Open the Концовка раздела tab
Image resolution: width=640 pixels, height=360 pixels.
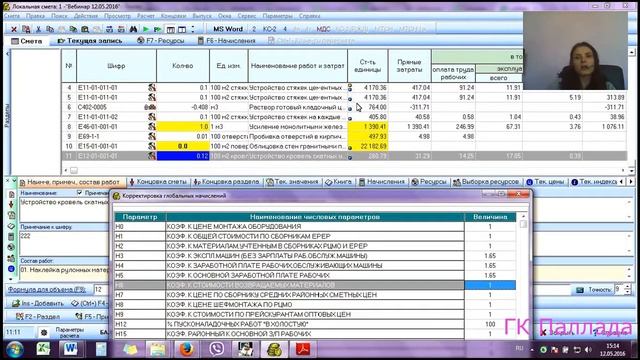point(227,182)
